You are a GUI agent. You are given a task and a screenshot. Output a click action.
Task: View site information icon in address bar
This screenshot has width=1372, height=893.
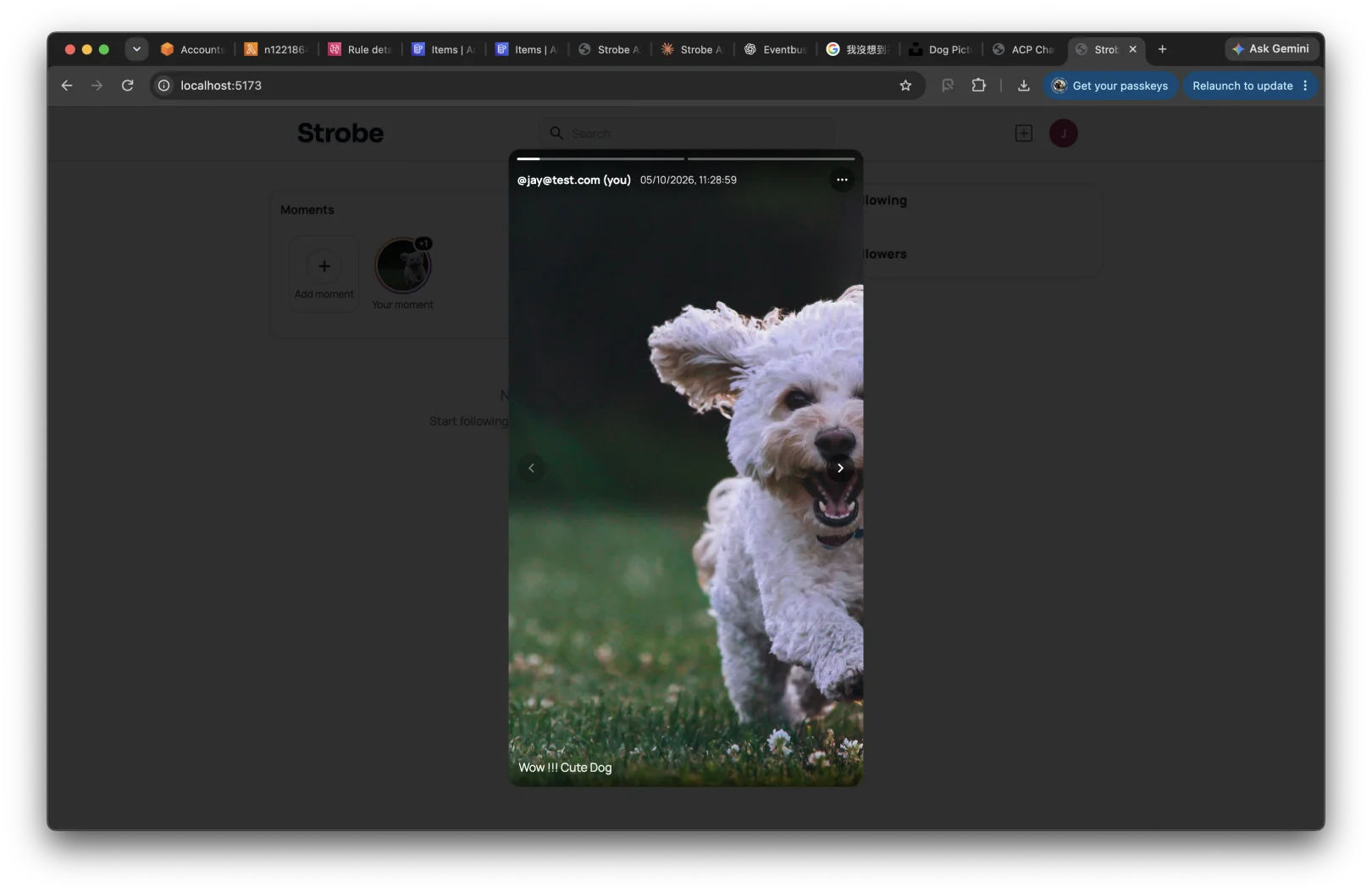tap(164, 86)
